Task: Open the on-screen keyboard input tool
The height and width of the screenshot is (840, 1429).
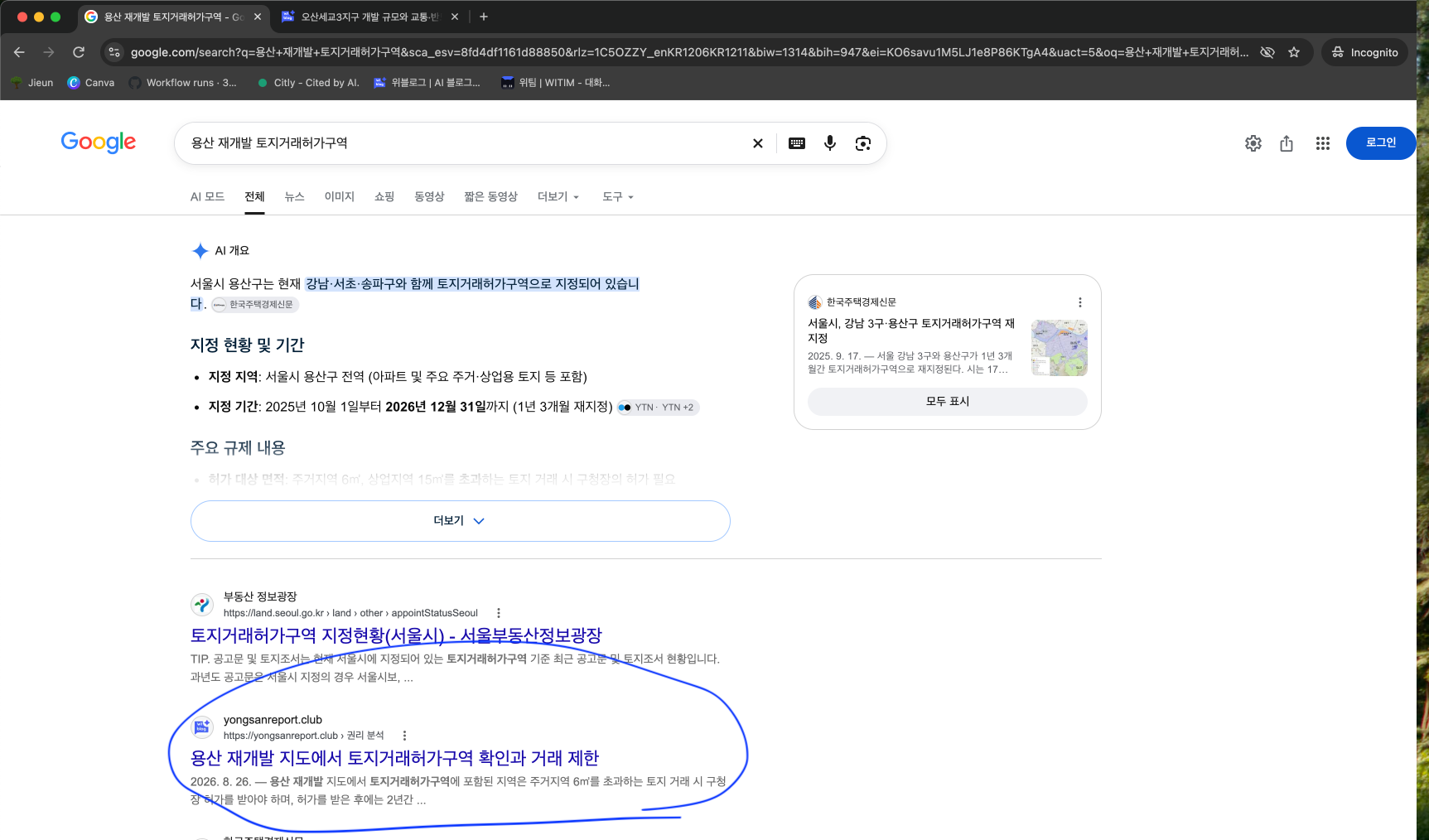Action: (x=797, y=143)
